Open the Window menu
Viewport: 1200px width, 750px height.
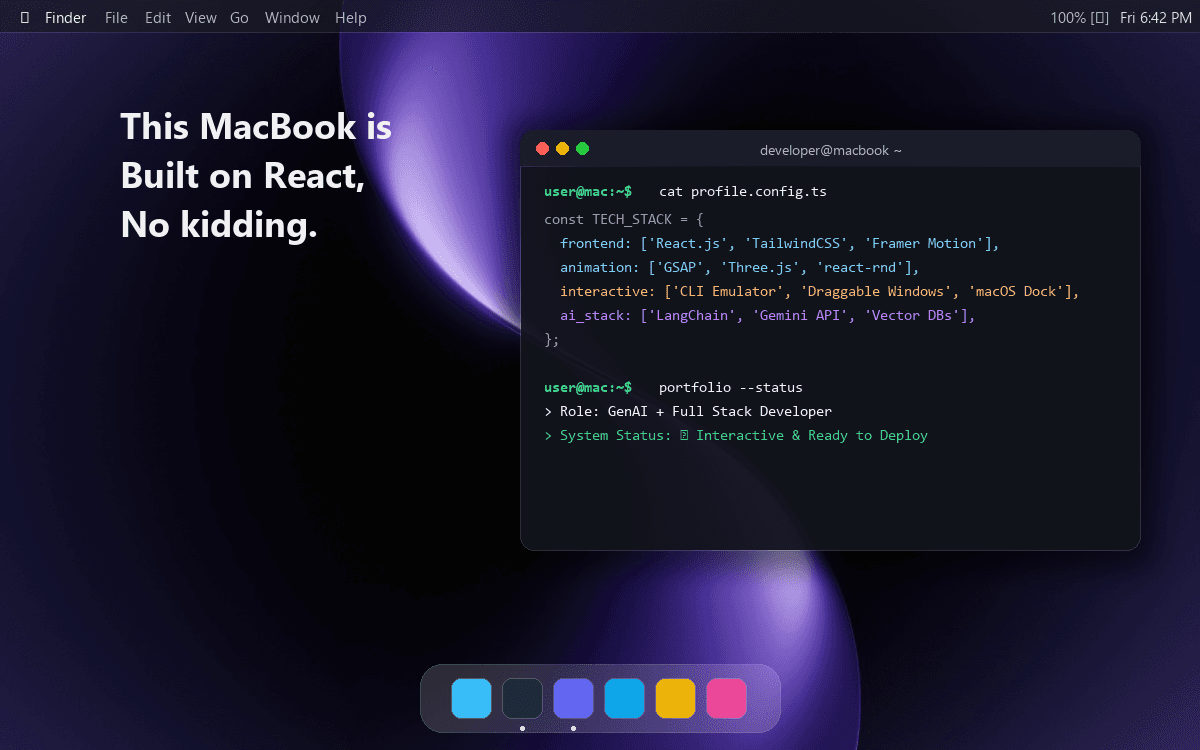tap(292, 18)
